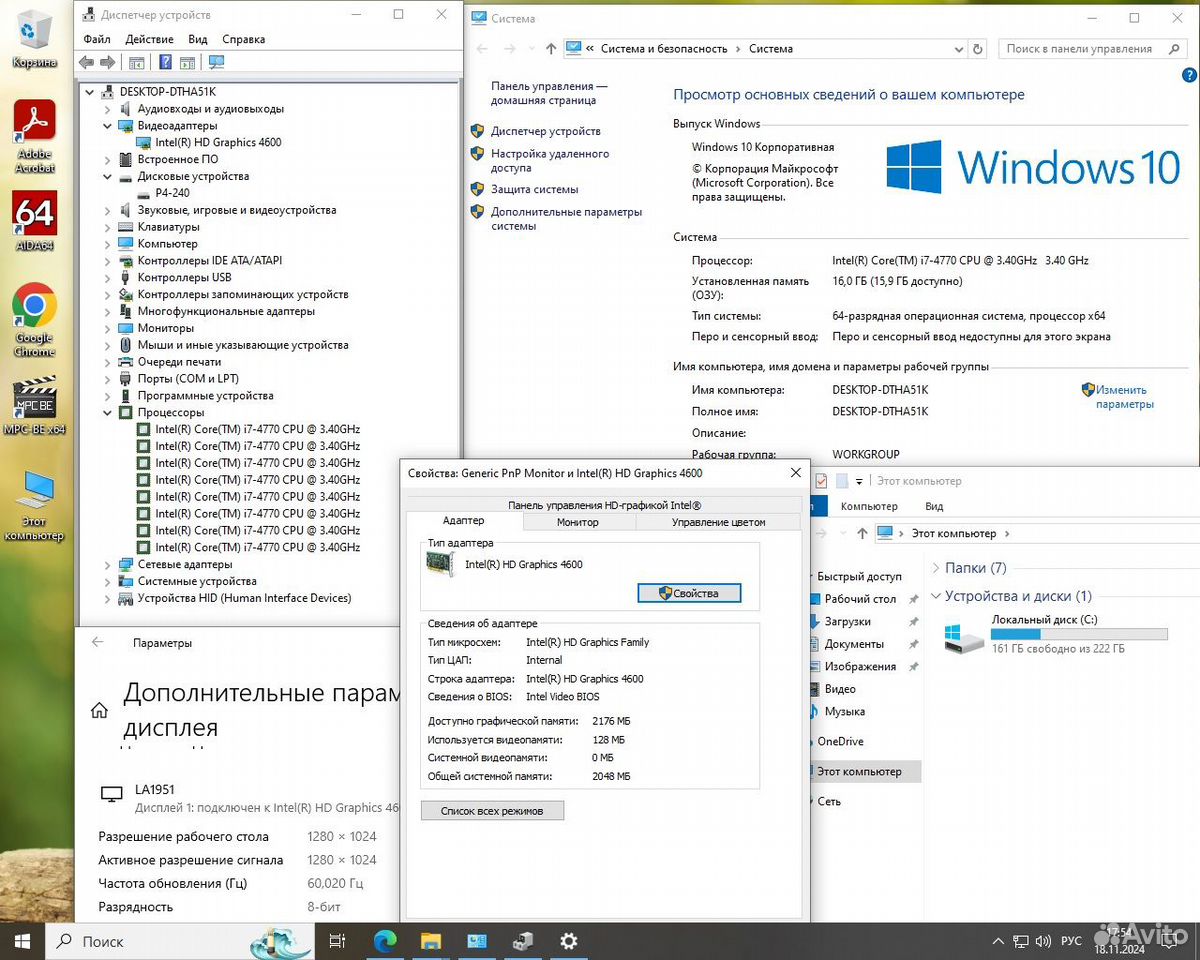
Task: Click Свойства button in adapter dialog
Action: tap(689, 593)
